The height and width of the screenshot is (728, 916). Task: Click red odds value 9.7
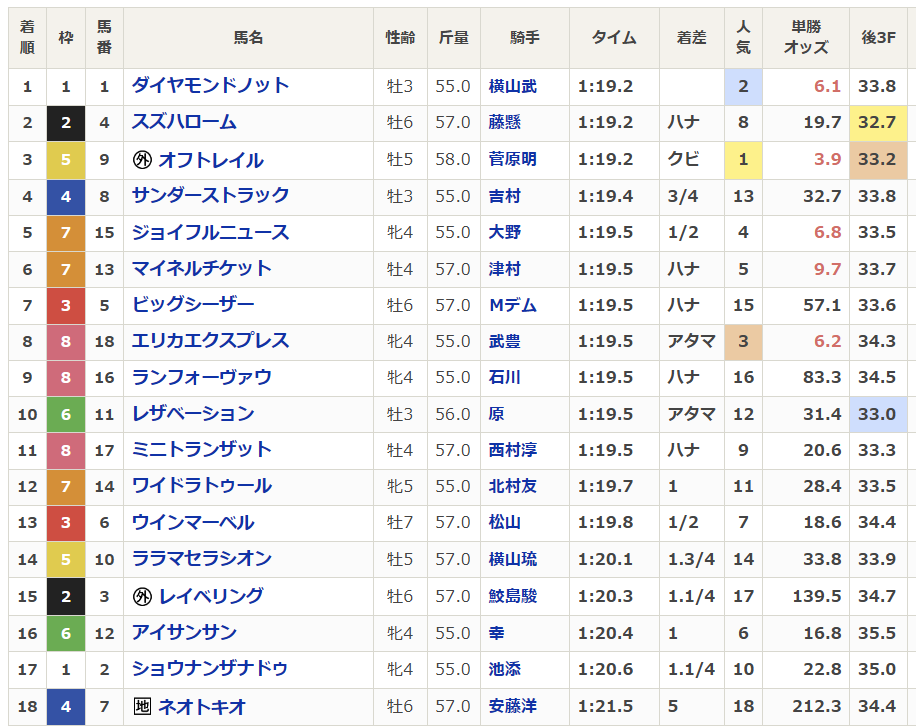(x=827, y=269)
